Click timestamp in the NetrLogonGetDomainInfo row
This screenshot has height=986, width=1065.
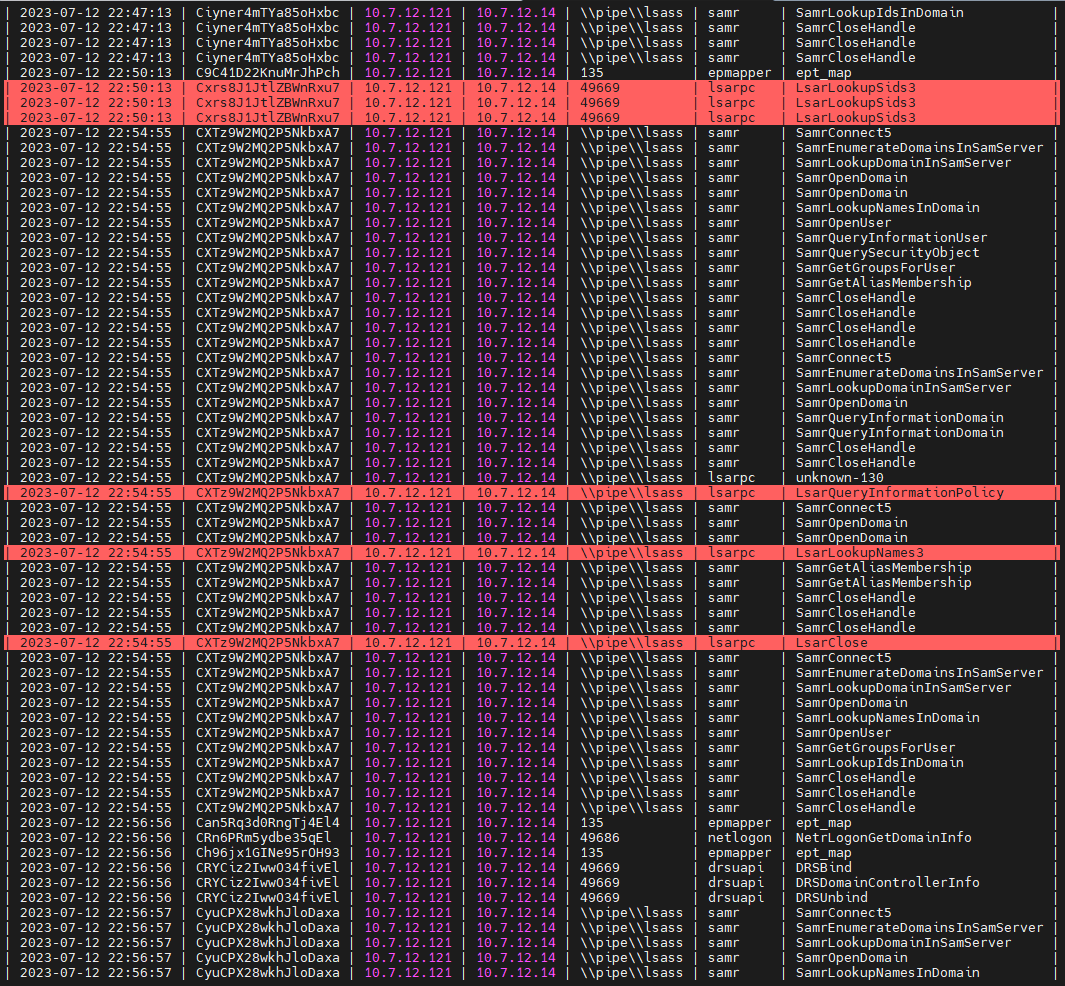pos(96,837)
